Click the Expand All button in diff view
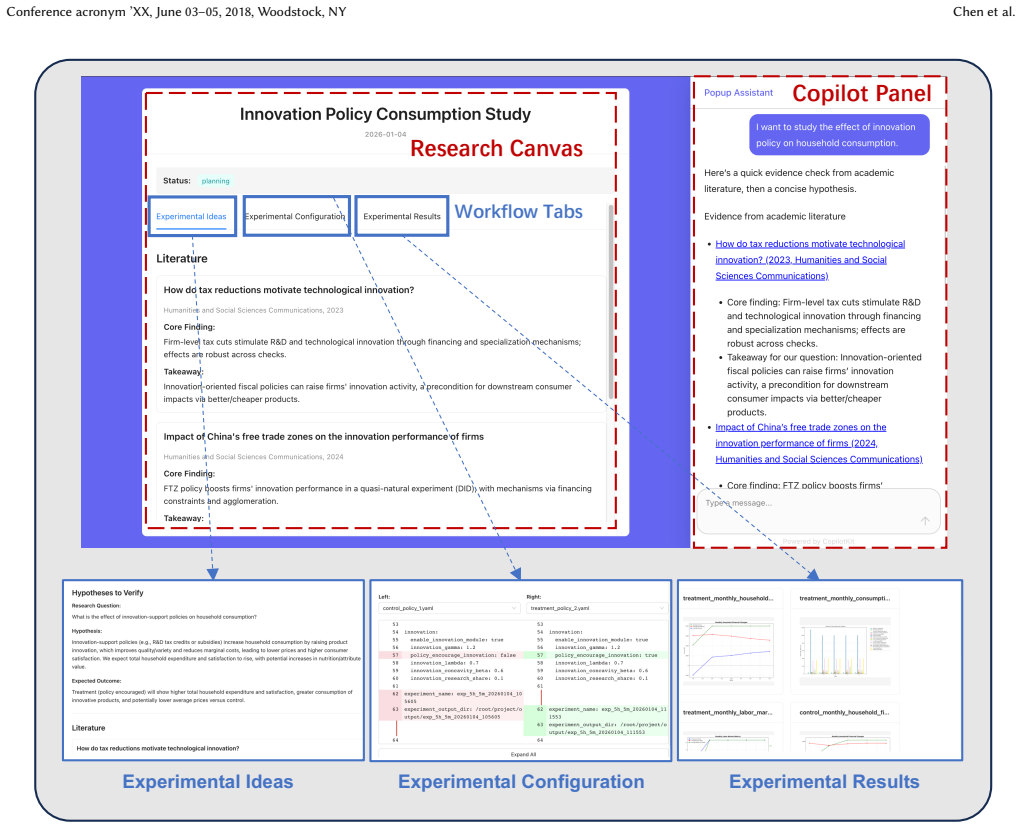 524,754
